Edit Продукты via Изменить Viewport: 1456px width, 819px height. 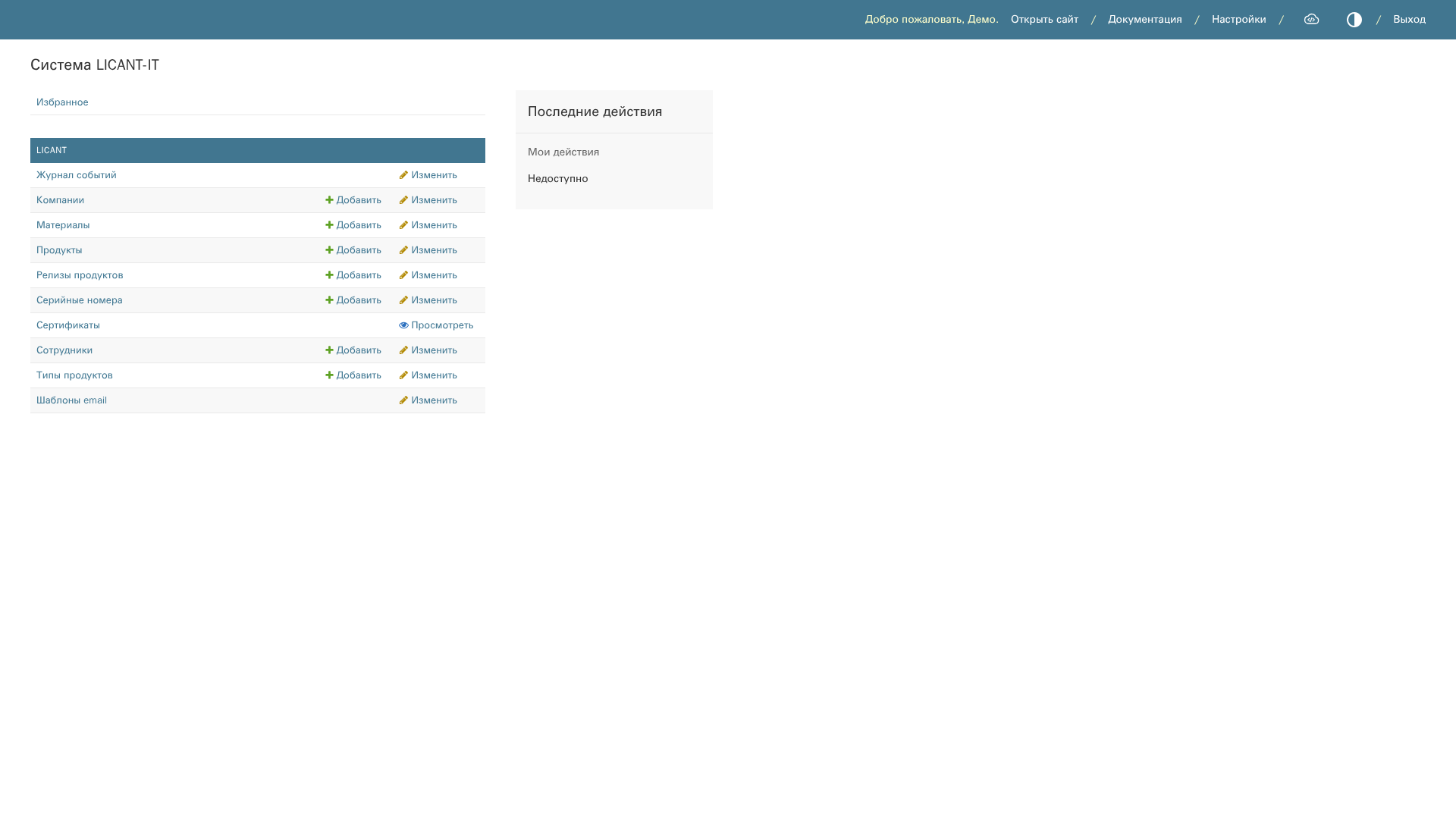pos(428,250)
